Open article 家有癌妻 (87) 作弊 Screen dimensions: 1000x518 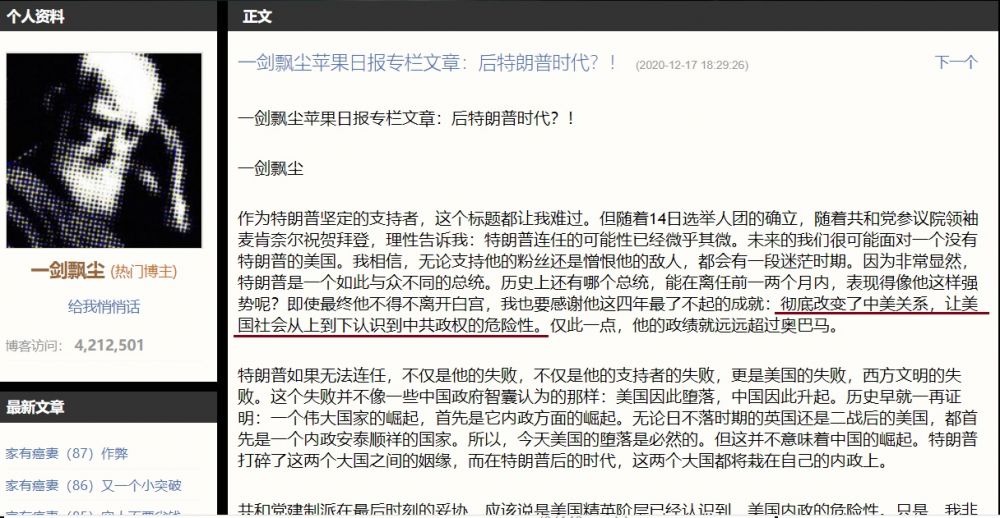click(67, 454)
